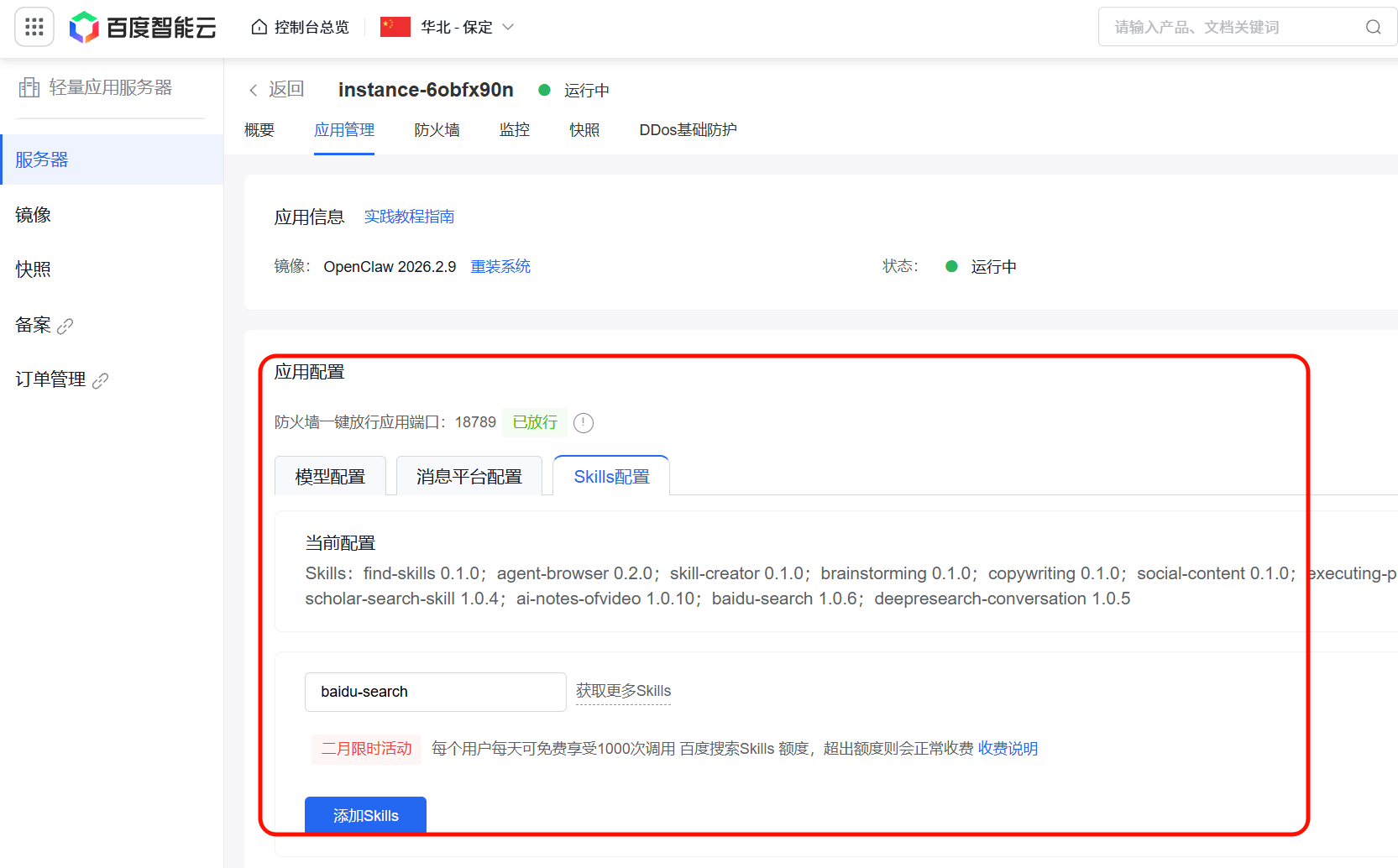Click the 获取更多Skills link
Viewport: 1398px width, 868px height.
623,691
